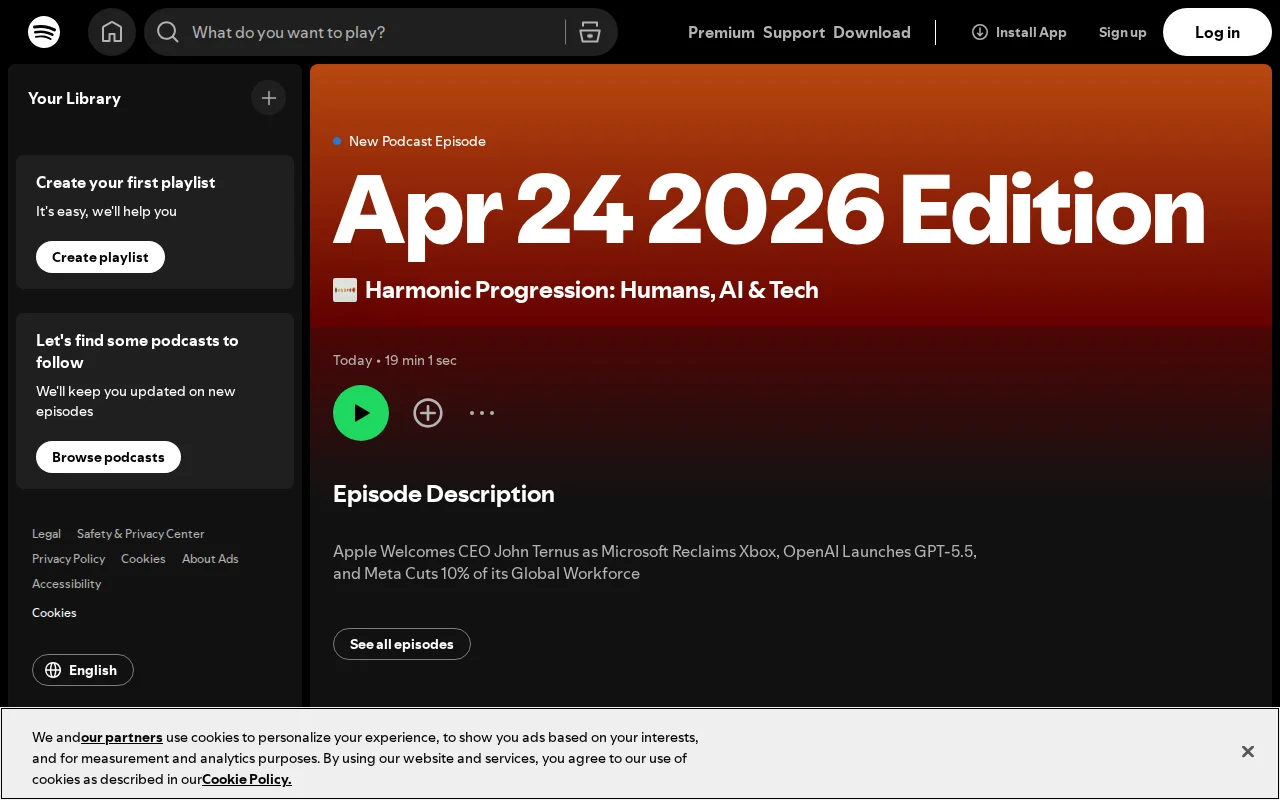Open more options three-dot menu
Viewport: 1280px width, 800px height.
tap(482, 413)
